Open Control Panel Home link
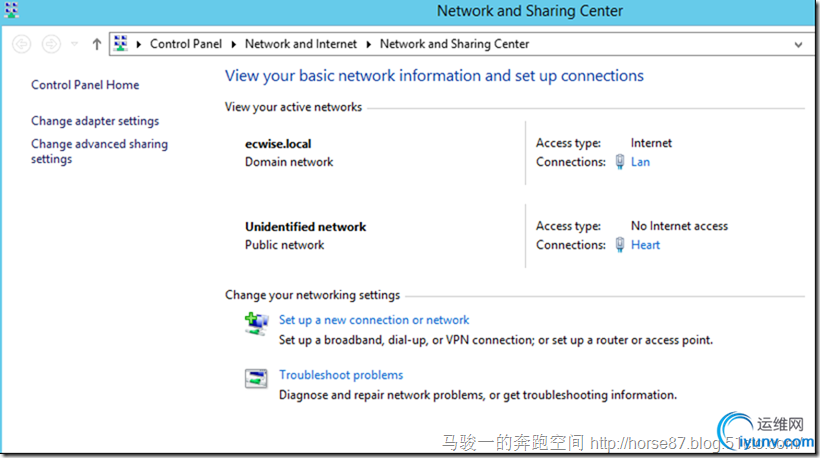Image resolution: width=820 pixels, height=458 pixels. [x=85, y=85]
